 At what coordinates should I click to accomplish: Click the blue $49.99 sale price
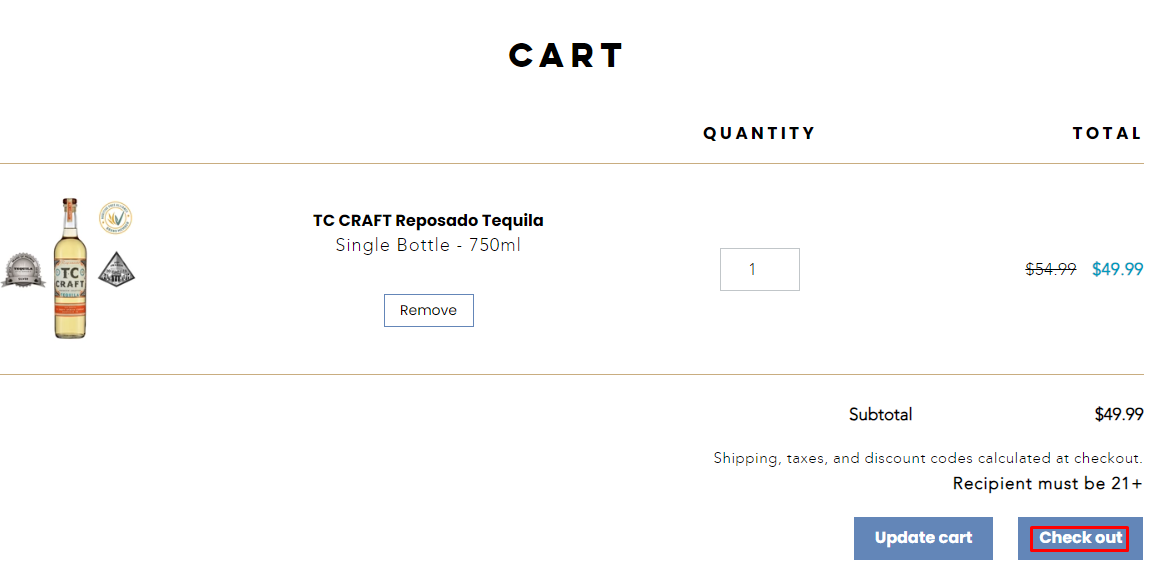pos(1117,269)
